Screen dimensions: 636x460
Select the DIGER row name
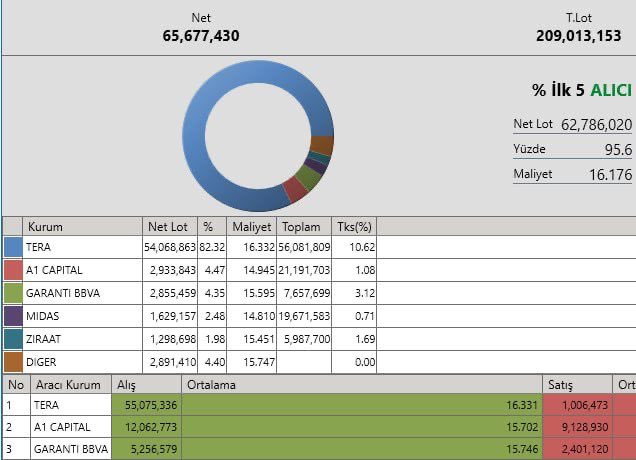41,362
